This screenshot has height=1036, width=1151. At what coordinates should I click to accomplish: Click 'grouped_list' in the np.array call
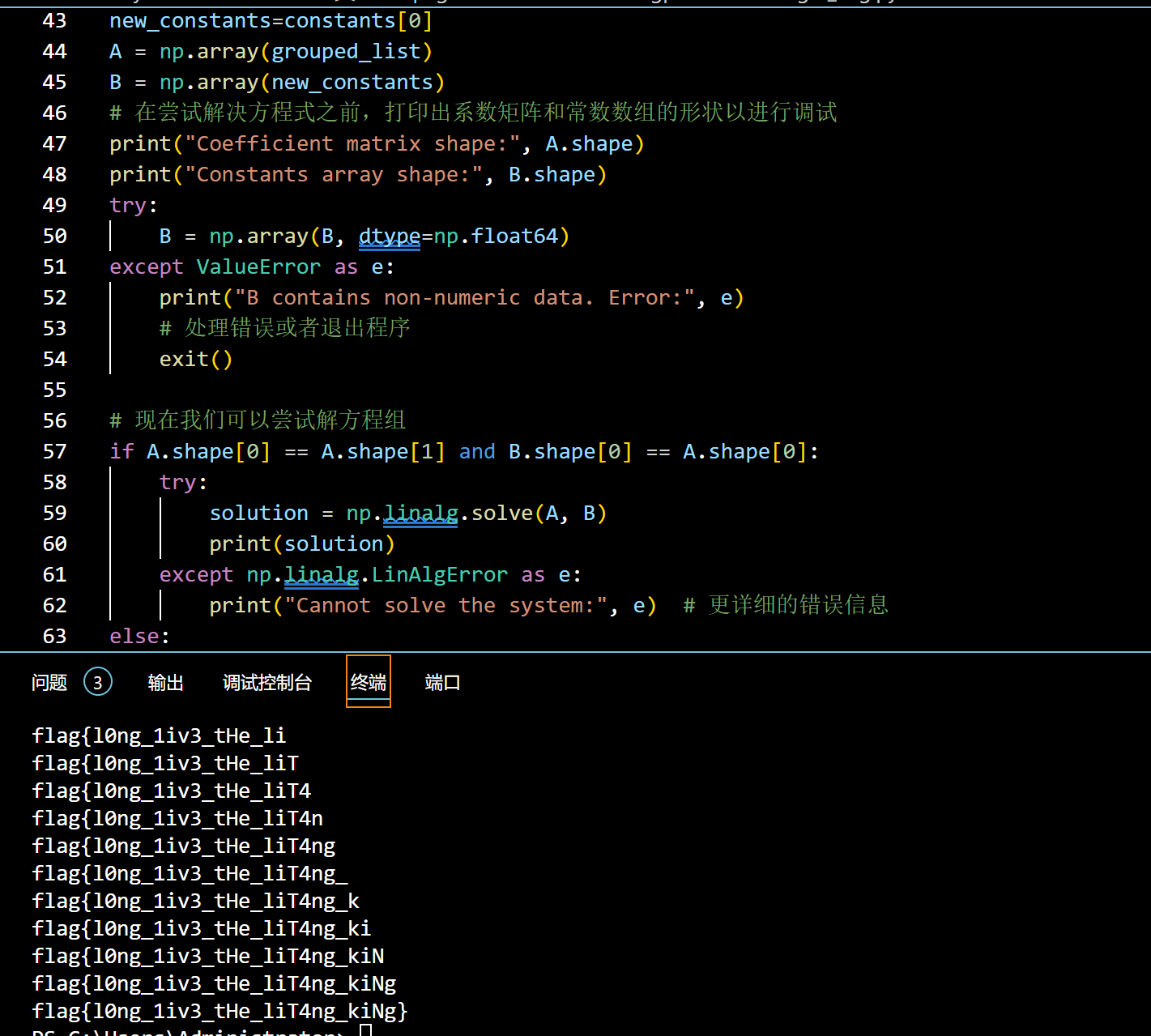pos(346,51)
